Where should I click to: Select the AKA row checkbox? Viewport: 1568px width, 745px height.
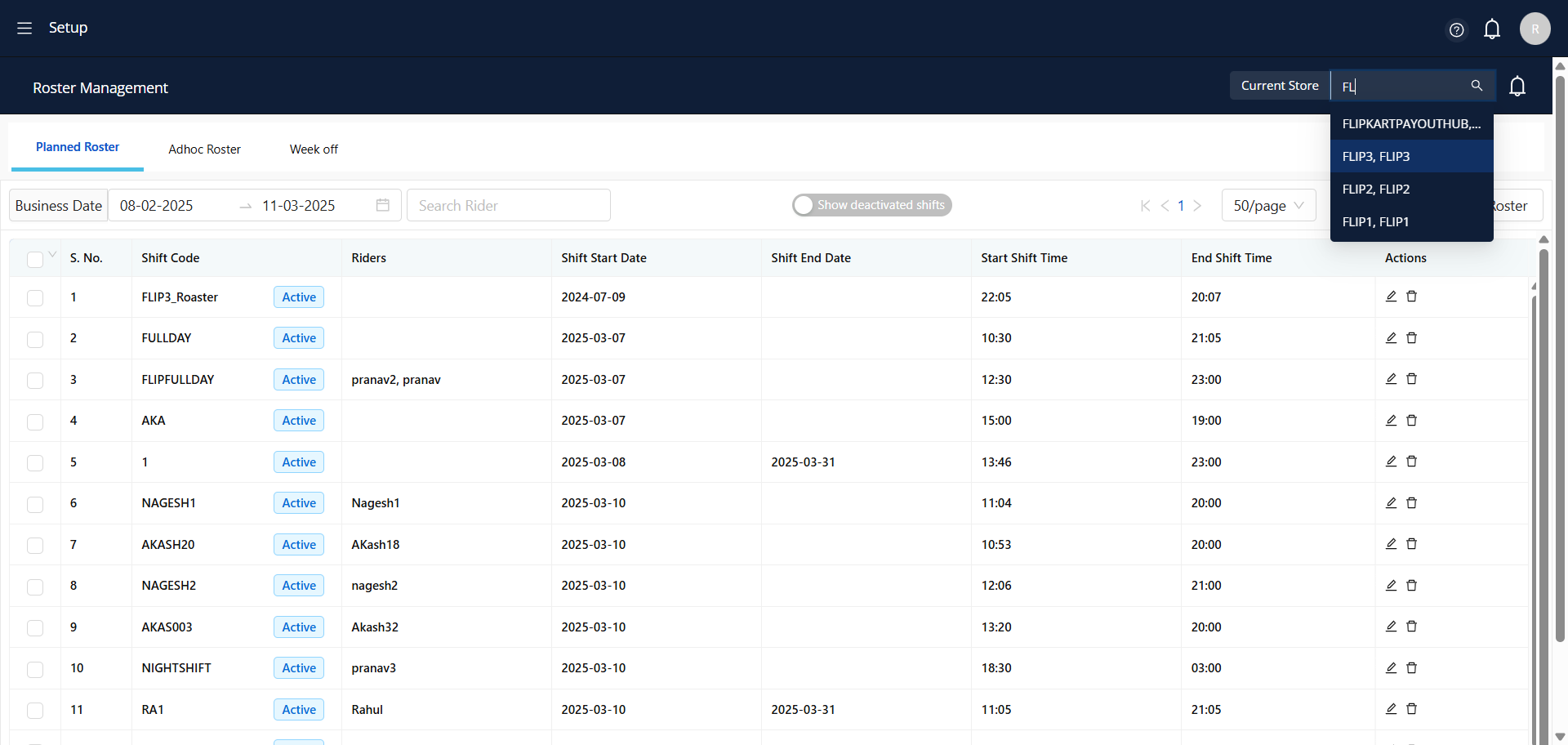34,422
